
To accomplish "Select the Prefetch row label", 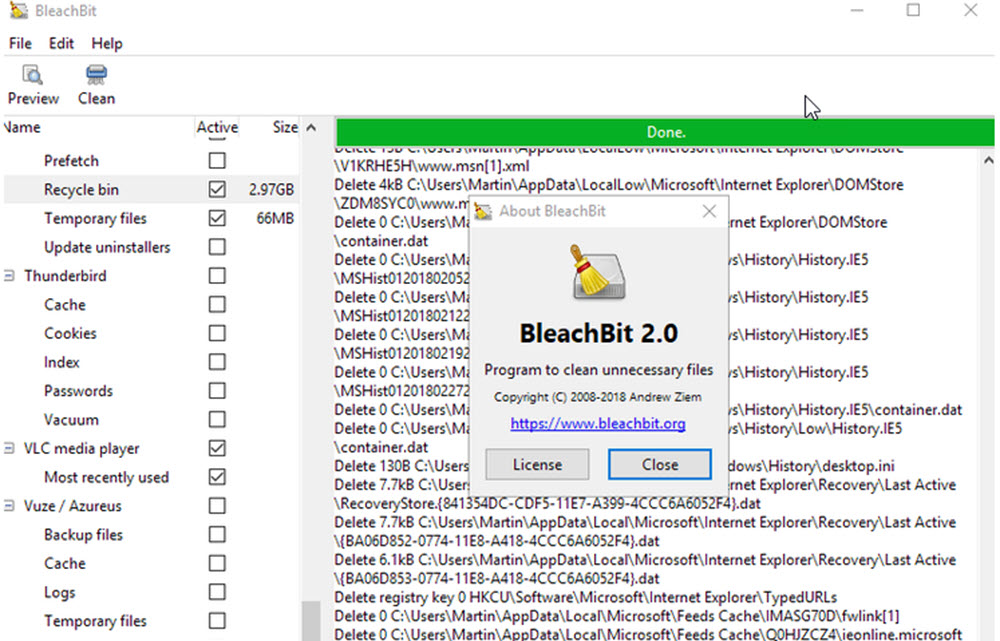I will coord(71,161).
